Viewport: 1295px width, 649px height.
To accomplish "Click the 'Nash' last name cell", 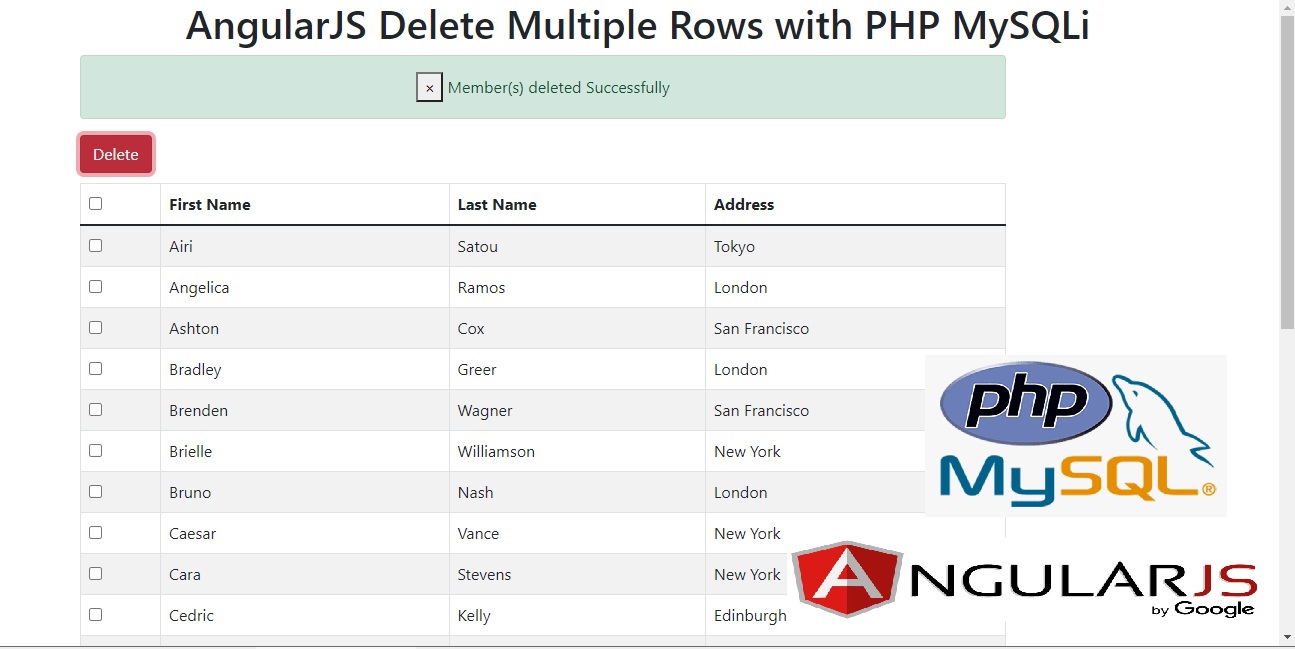I will (578, 492).
